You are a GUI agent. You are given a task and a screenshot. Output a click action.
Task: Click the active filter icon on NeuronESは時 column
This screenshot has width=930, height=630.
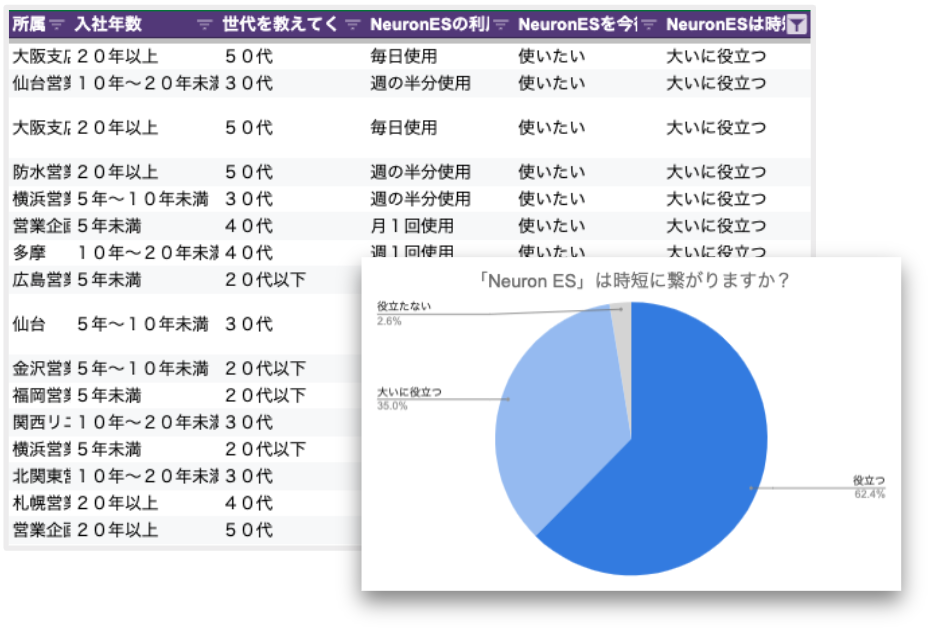click(797, 24)
